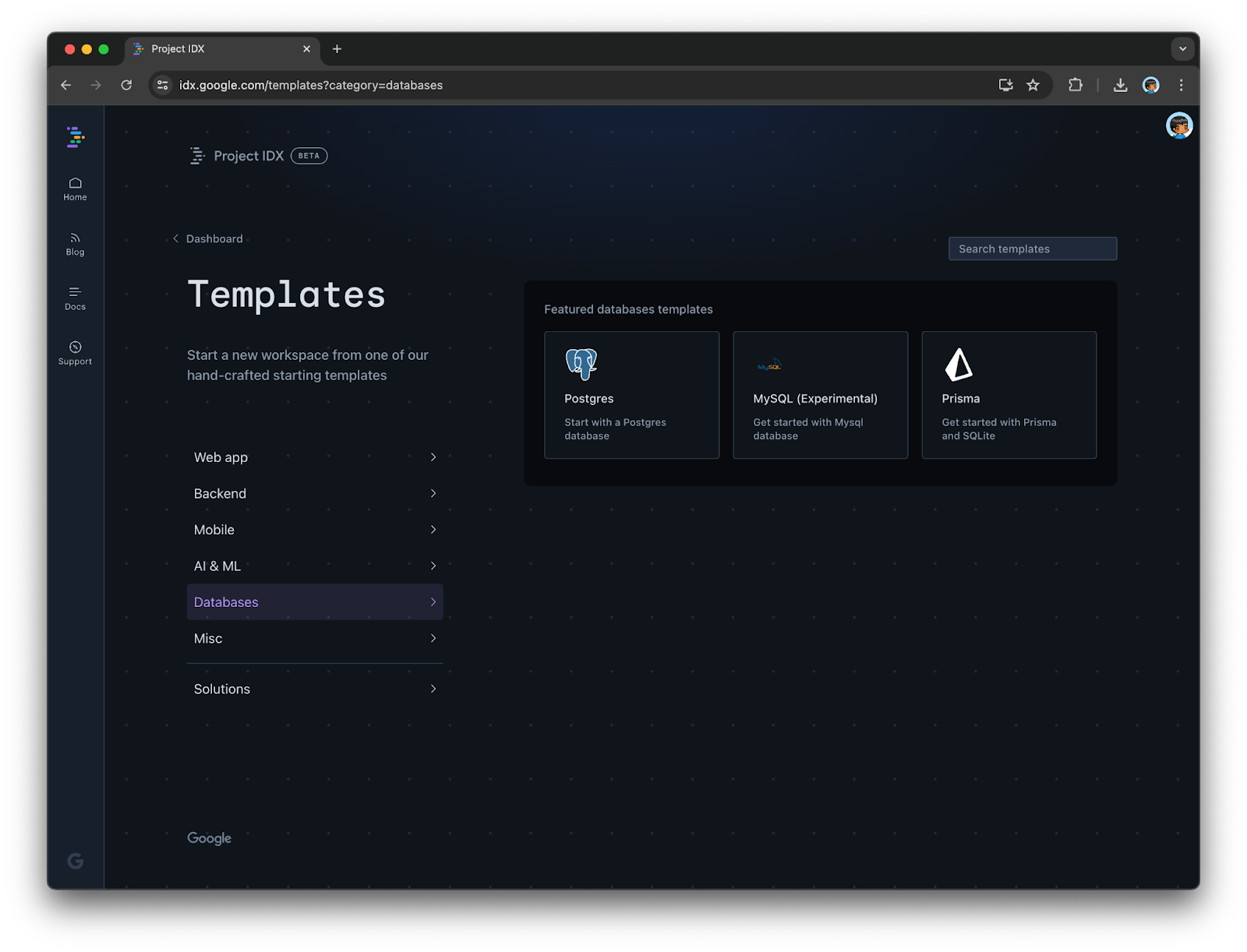
Task: Open the Extensions puzzle icon
Action: click(1076, 85)
